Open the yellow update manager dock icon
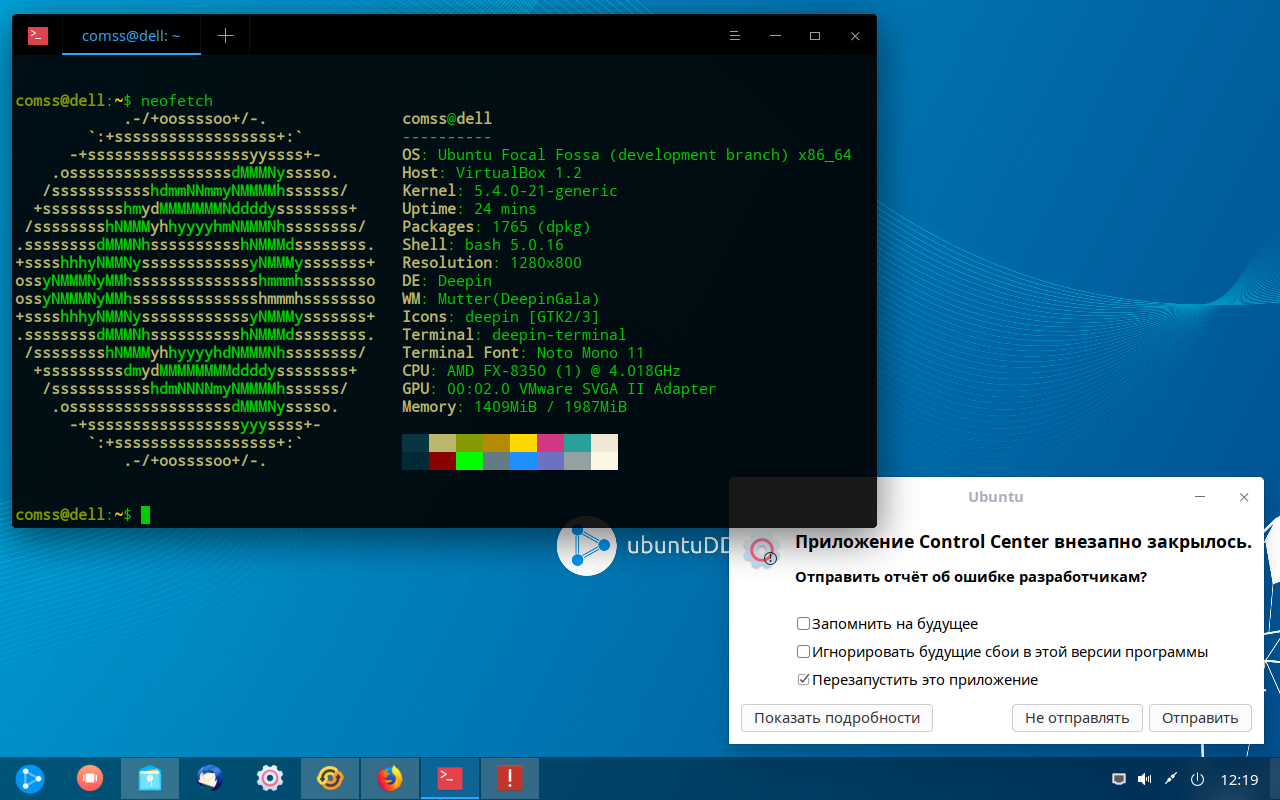Screen dimensions: 1280x800 tap(330, 778)
